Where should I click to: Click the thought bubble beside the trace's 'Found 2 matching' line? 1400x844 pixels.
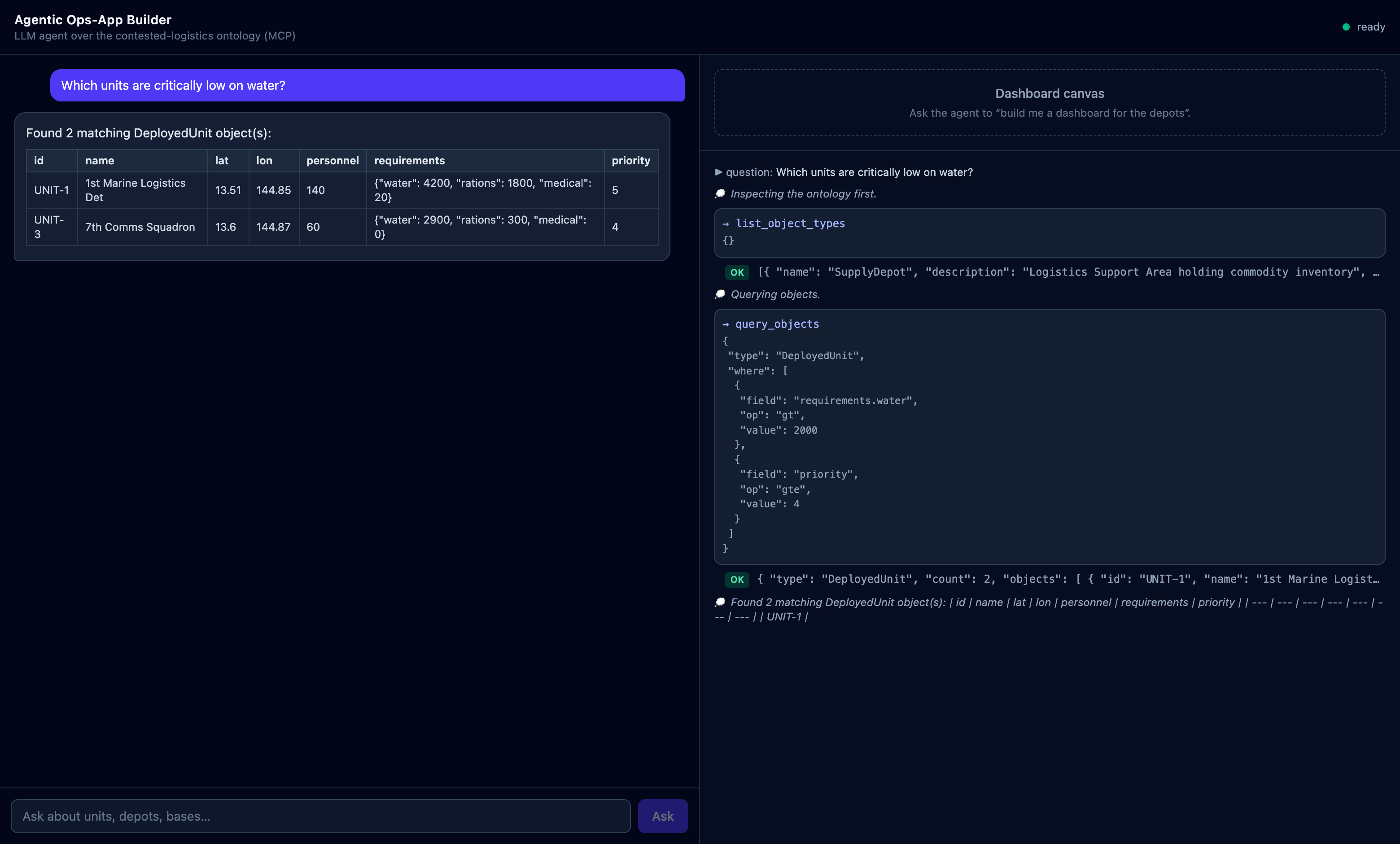pyautogui.click(x=721, y=602)
